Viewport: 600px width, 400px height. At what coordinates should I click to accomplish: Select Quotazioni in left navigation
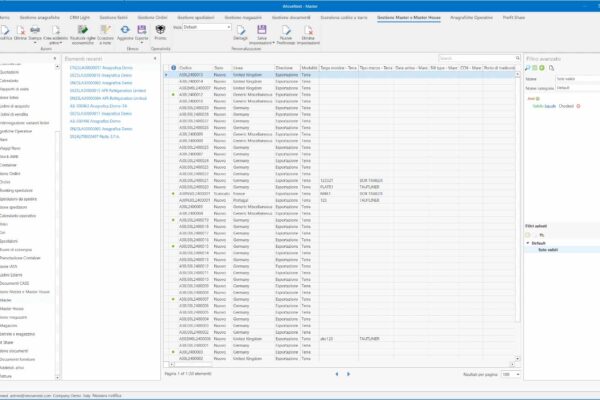point(9,72)
